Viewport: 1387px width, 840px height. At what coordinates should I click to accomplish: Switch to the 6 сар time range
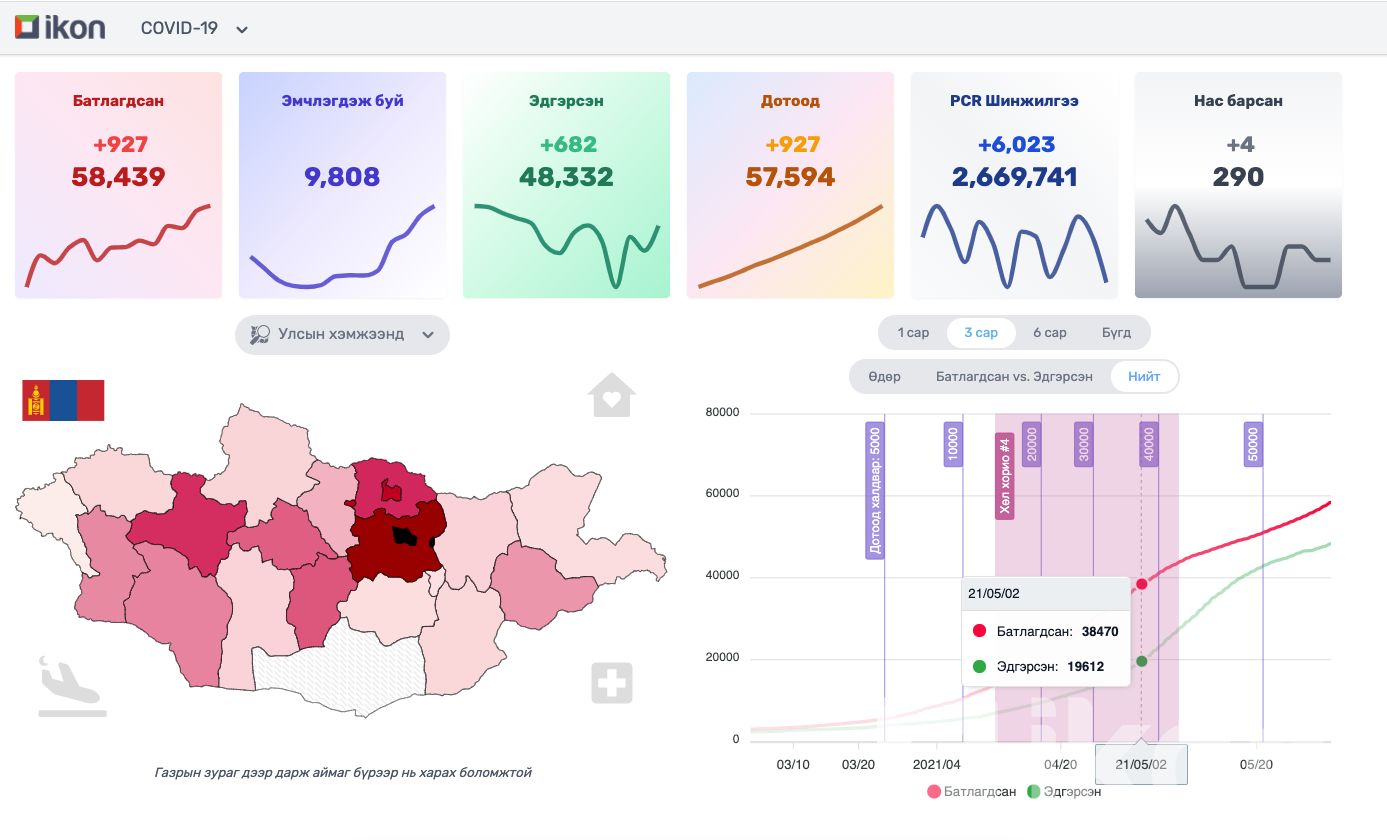[x=1049, y=333]
